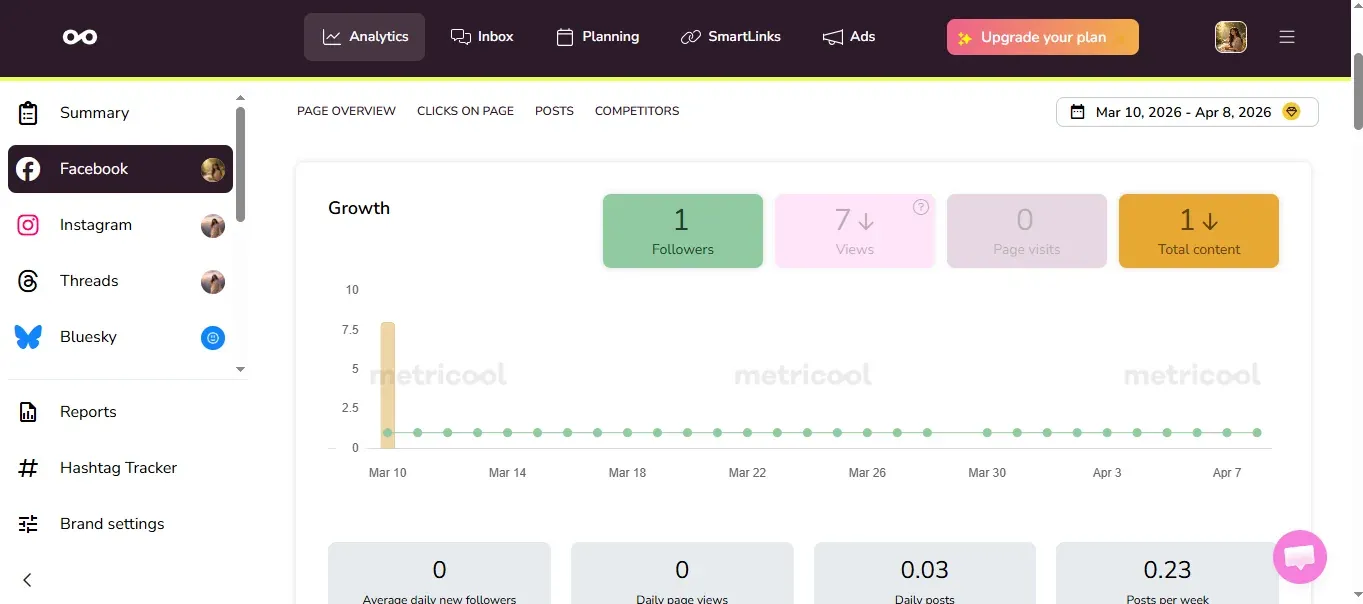
Task: Click the Facebook account avatar thumbnail
Action: tap(212, 169)
